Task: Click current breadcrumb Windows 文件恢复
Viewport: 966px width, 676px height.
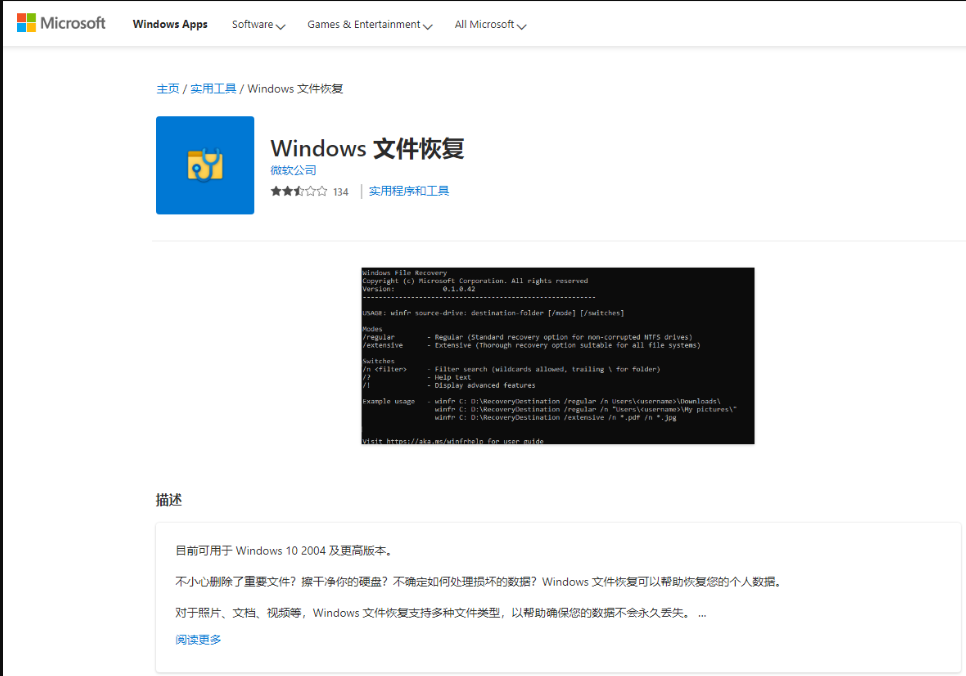Action: tap(295, 89)
